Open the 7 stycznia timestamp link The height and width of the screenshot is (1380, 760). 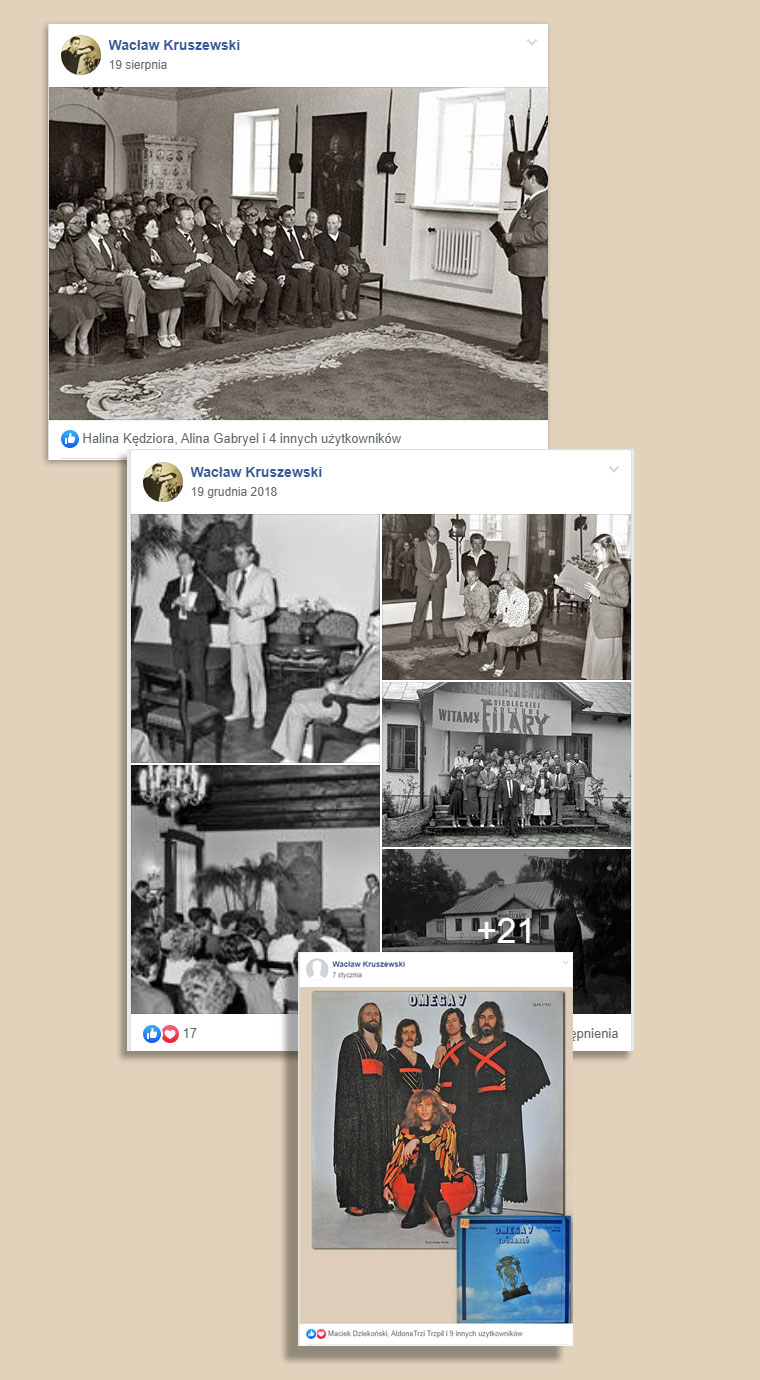tap(347, 974)
